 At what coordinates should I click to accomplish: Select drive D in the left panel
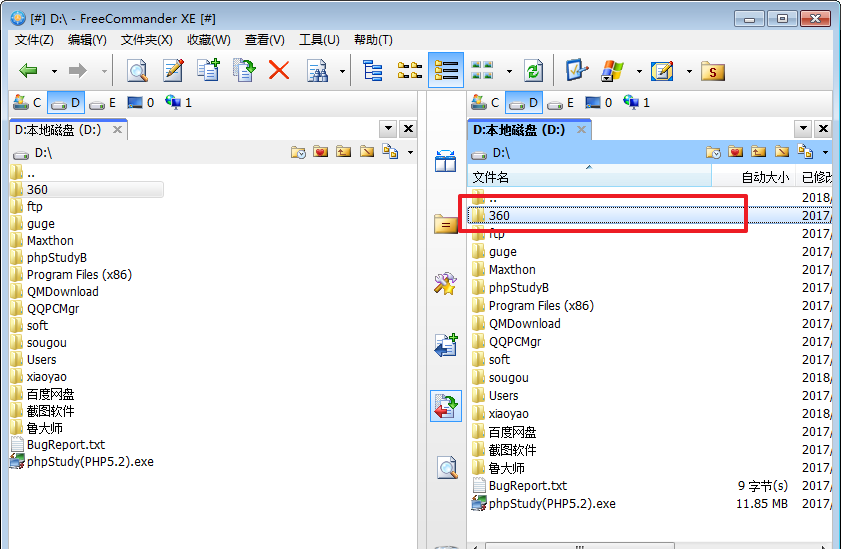(x=65, y=102)
